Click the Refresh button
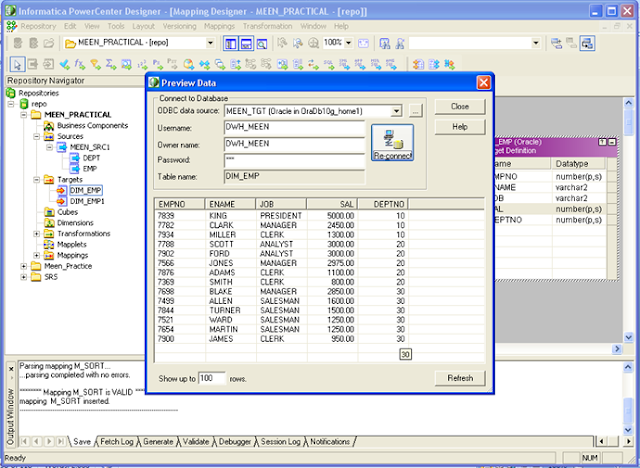640x468 pixels. coord(460,378)
